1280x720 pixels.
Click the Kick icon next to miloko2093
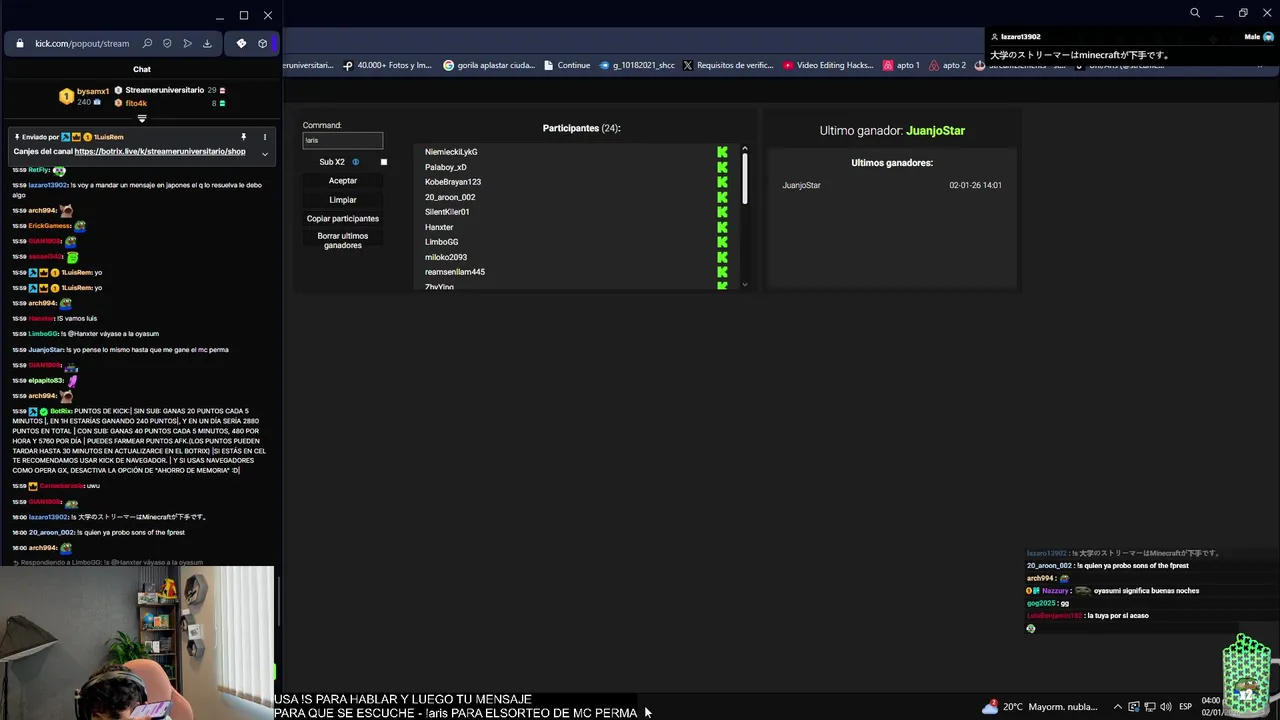(x=722, y=257)
